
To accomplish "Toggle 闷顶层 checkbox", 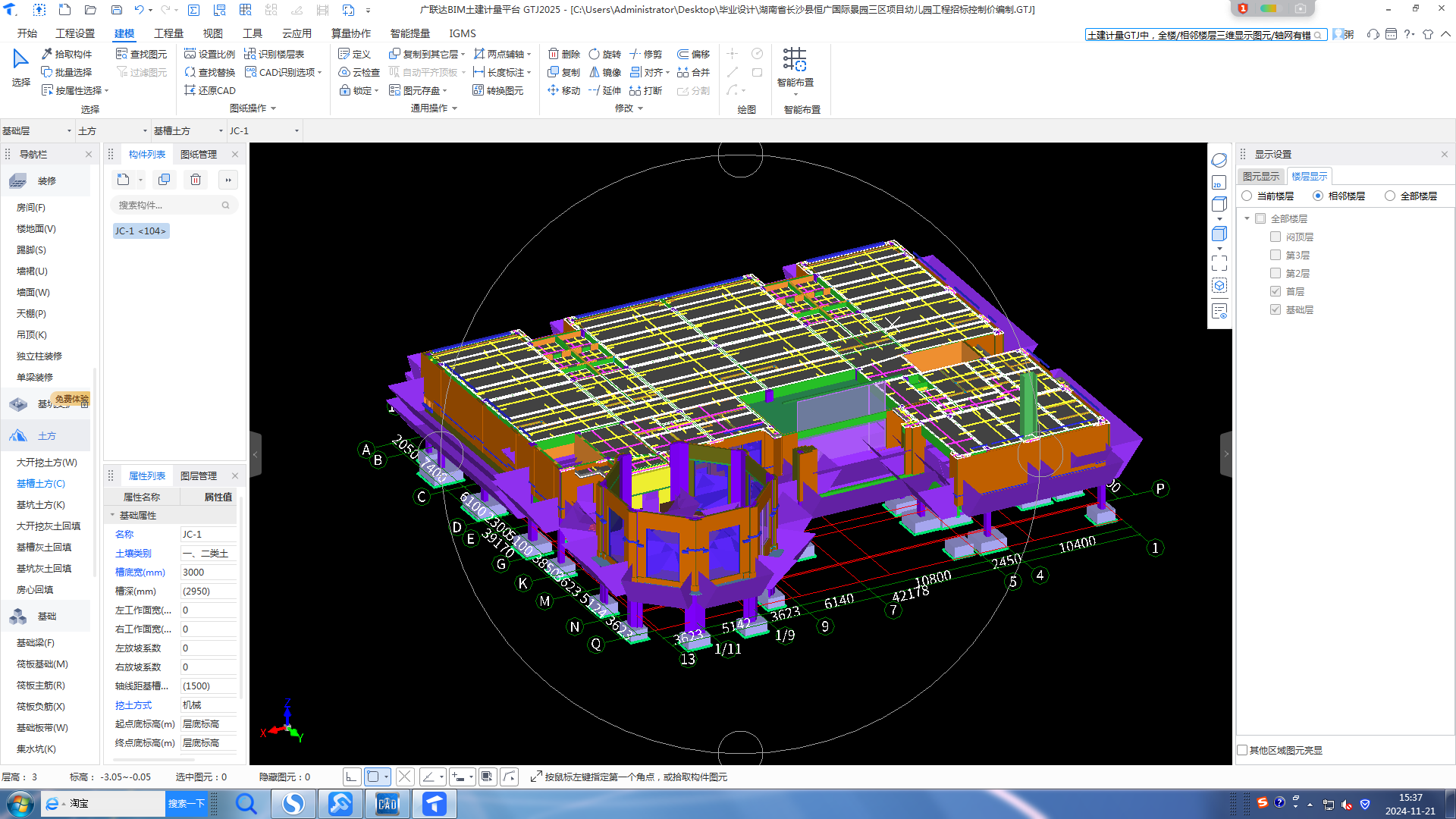I will [x=1276, y=237].
